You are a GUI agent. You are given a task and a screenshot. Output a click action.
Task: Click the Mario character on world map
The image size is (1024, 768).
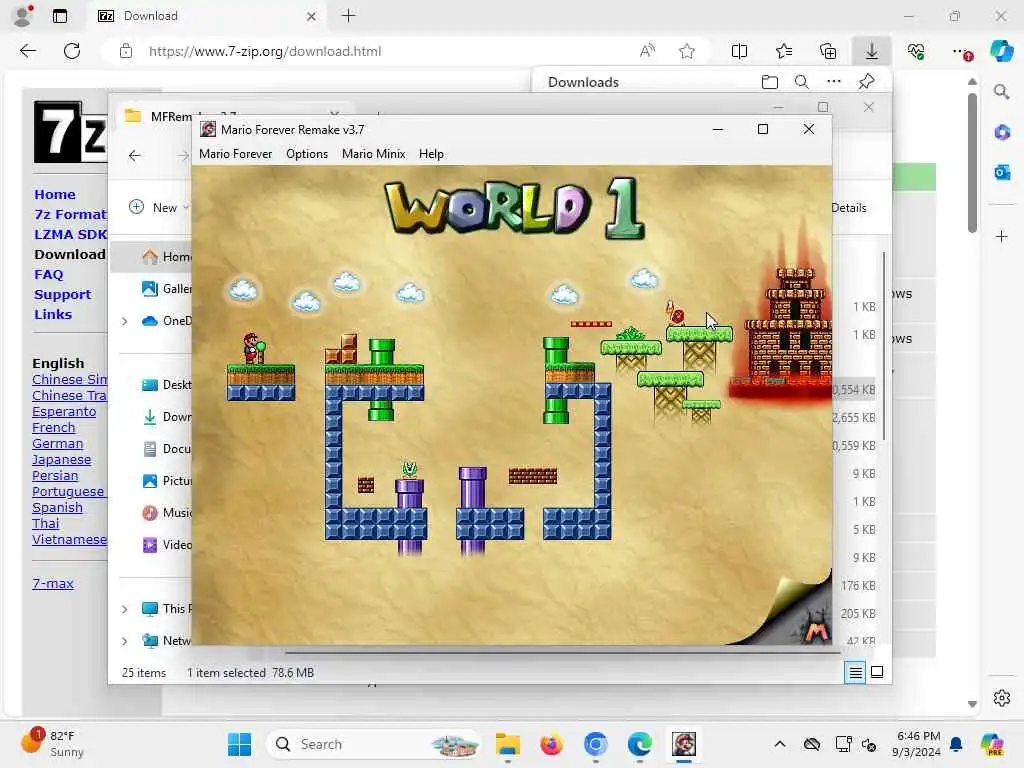253,348
